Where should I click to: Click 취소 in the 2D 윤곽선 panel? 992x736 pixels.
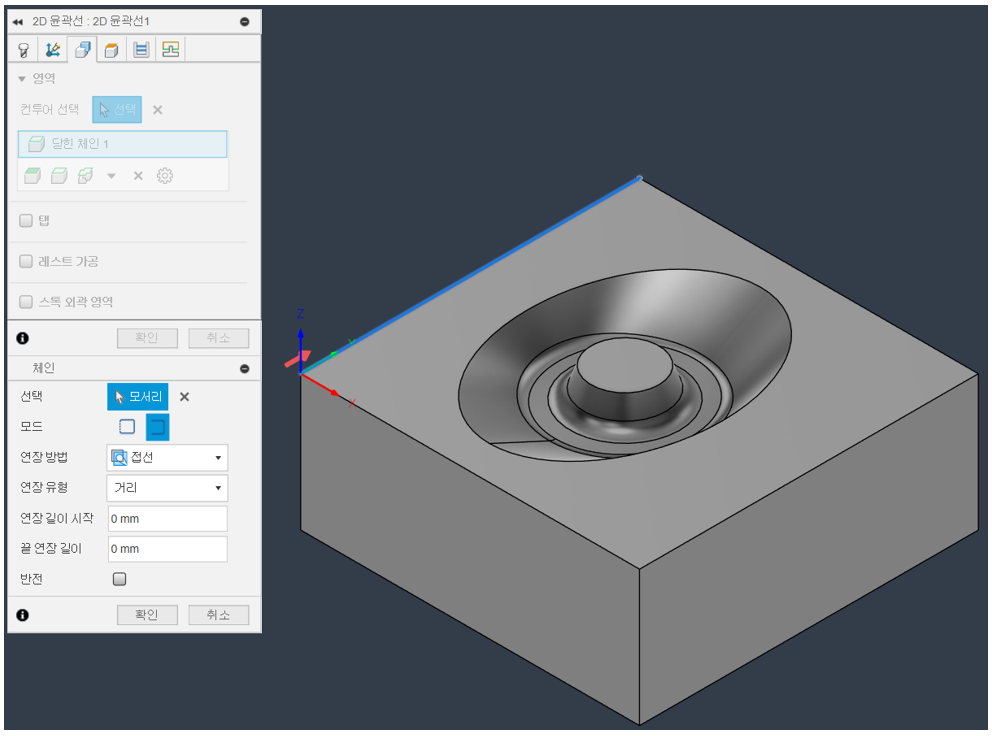(218, 338)
